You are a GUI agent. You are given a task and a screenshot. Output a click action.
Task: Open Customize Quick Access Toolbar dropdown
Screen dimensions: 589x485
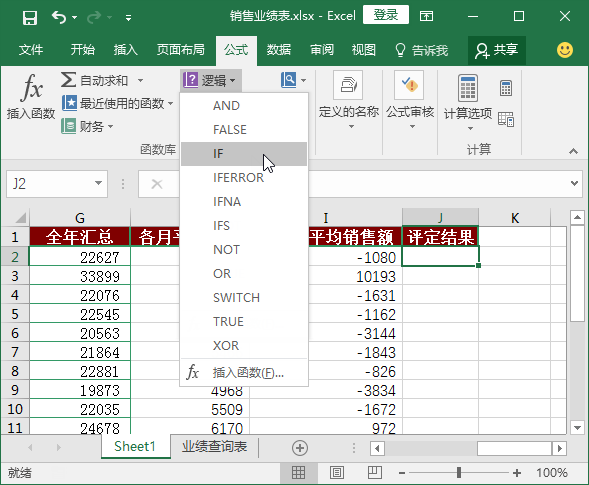pos(128,18)
